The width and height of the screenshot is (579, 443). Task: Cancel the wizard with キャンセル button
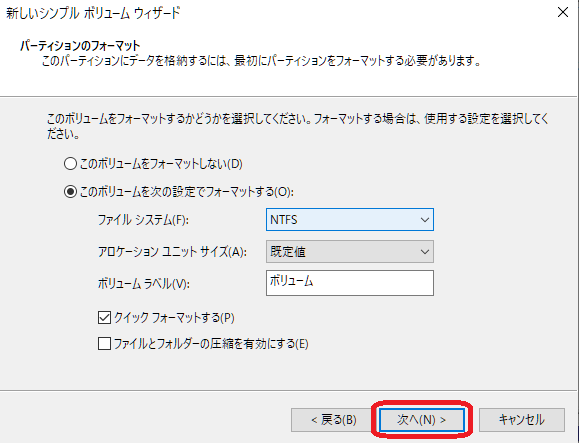click(522, 420)
